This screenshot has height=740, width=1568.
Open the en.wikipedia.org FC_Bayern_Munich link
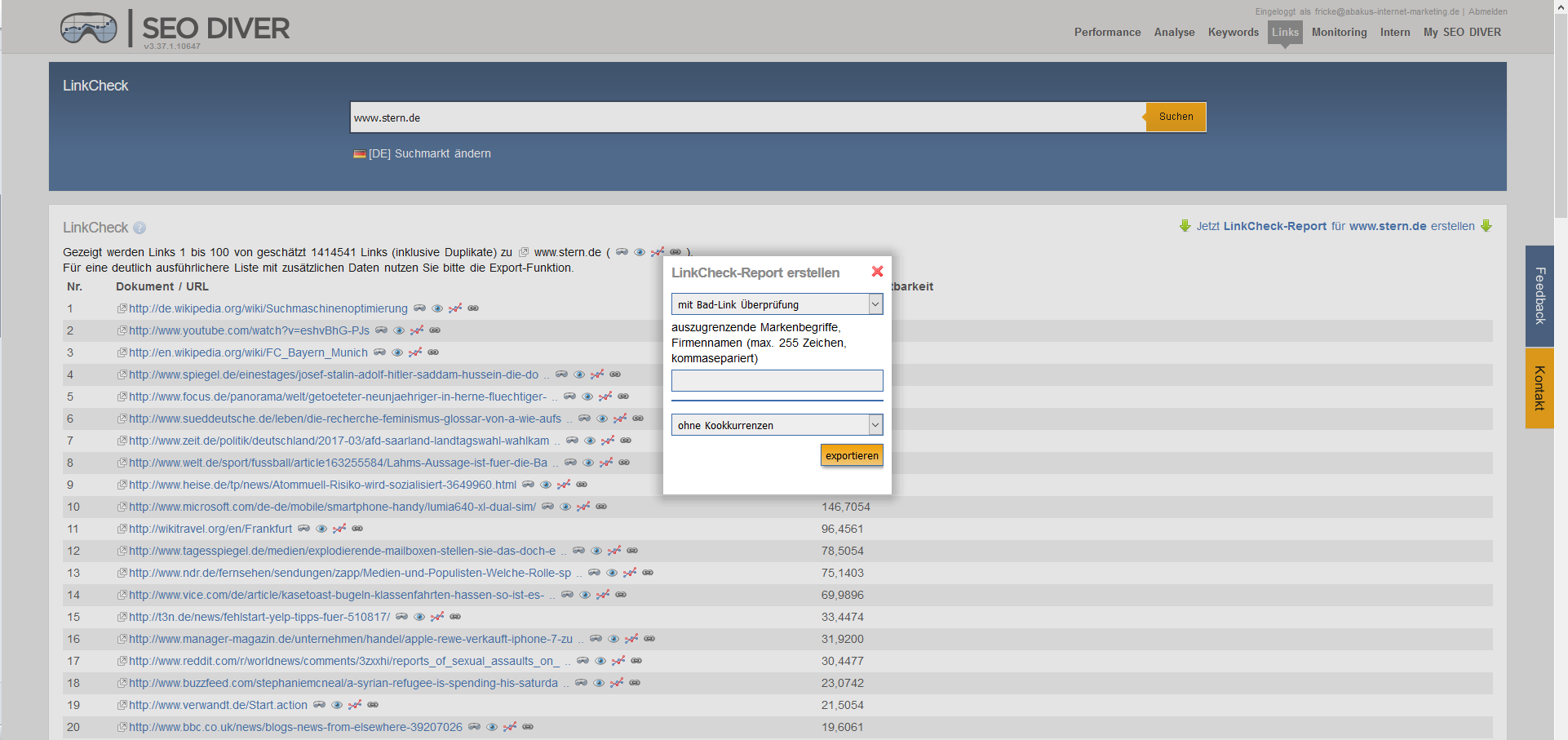click(248, 352)
